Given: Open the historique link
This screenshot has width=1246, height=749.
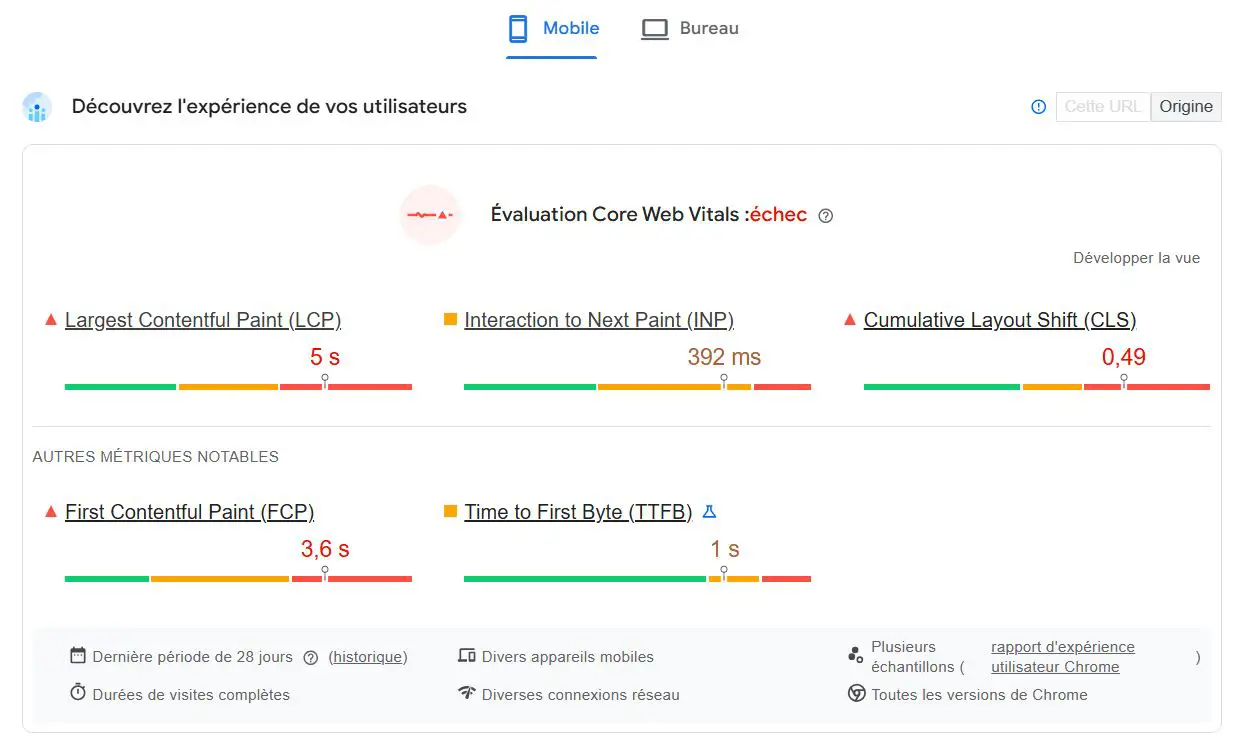Looking at the screenshot, I should pos(368,658).
